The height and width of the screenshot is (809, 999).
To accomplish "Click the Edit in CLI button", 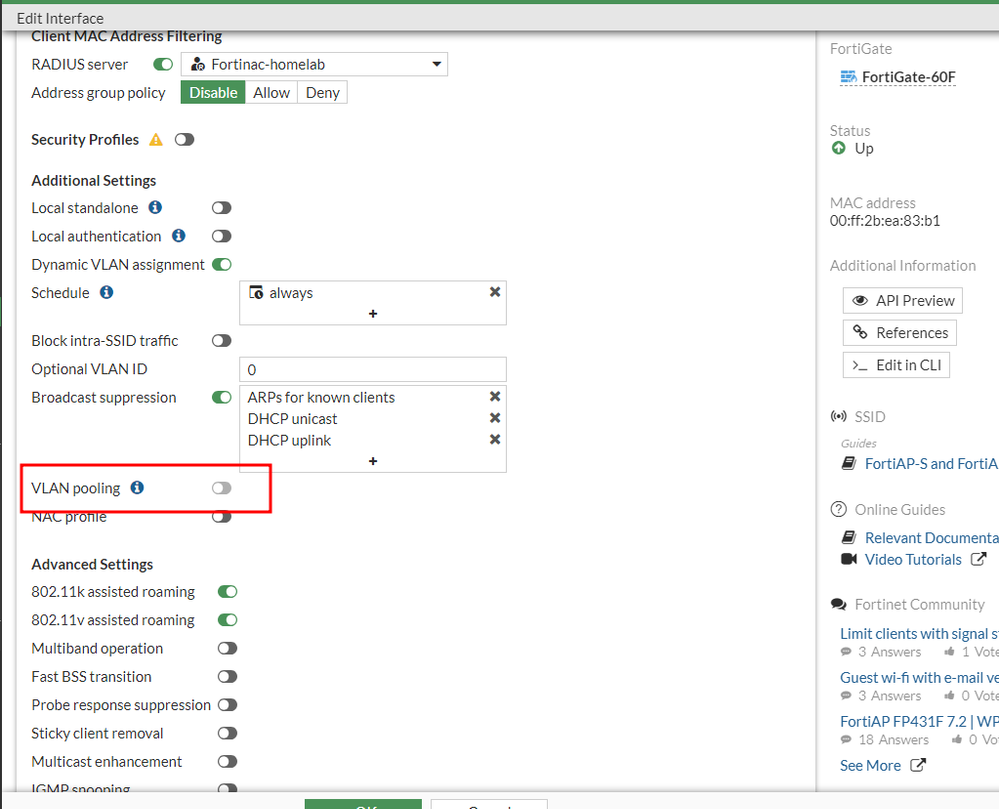I will click(x=896, y=365).
